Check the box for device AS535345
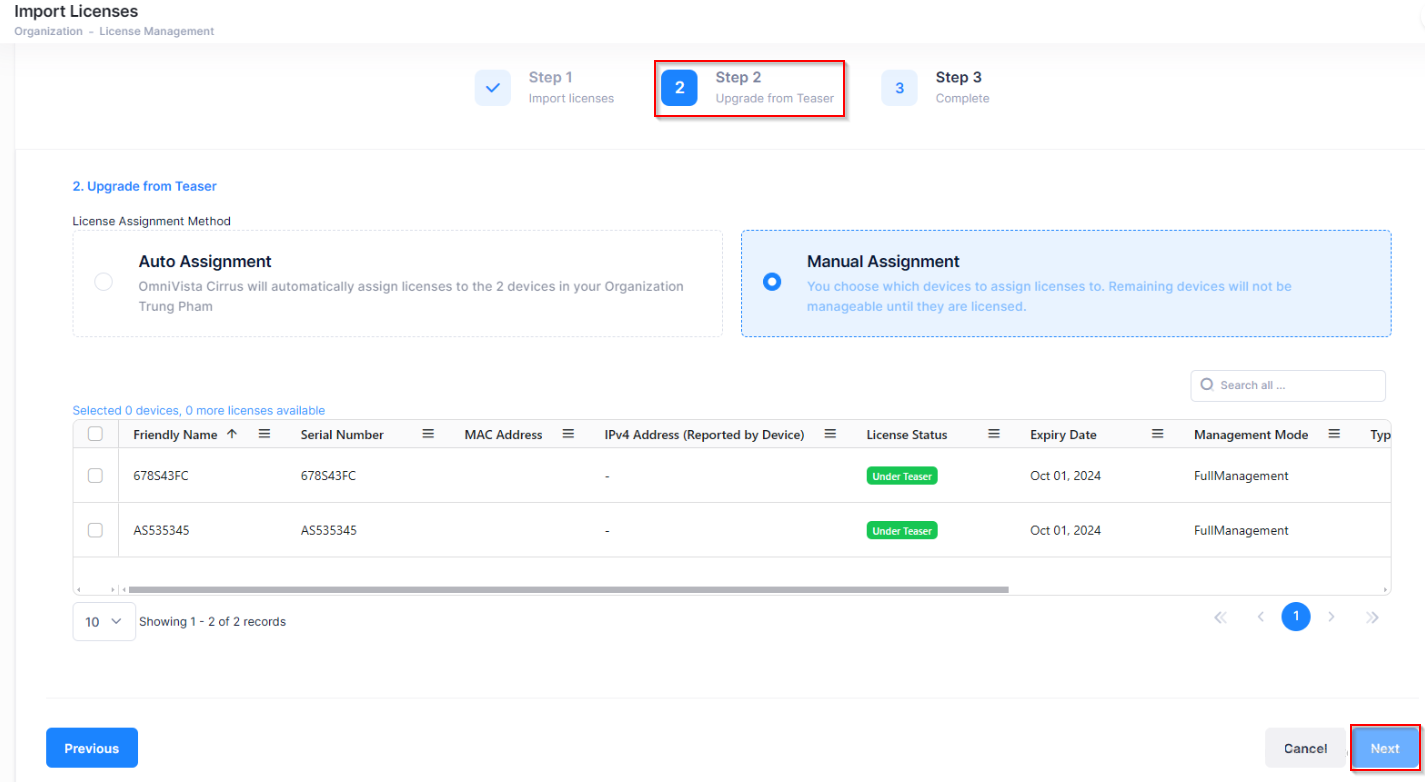Viewport: 1425px width, 782px height. click(95, 530)
